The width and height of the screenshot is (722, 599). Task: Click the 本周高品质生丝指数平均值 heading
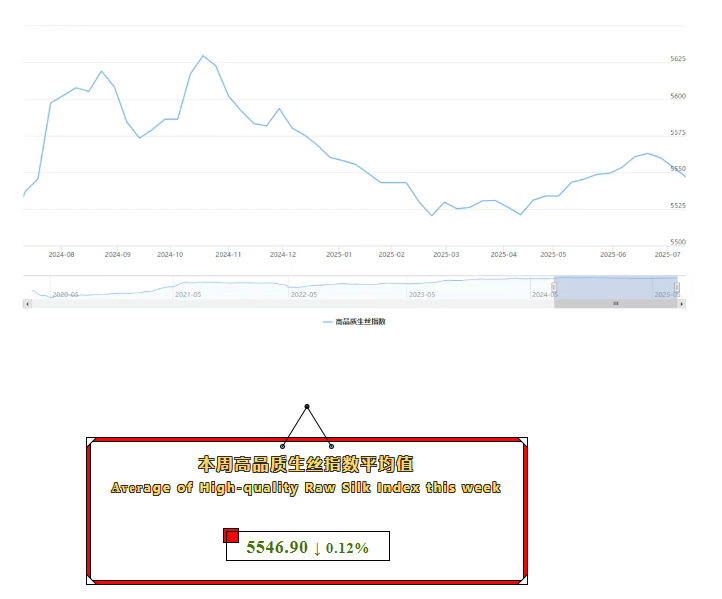306,465
